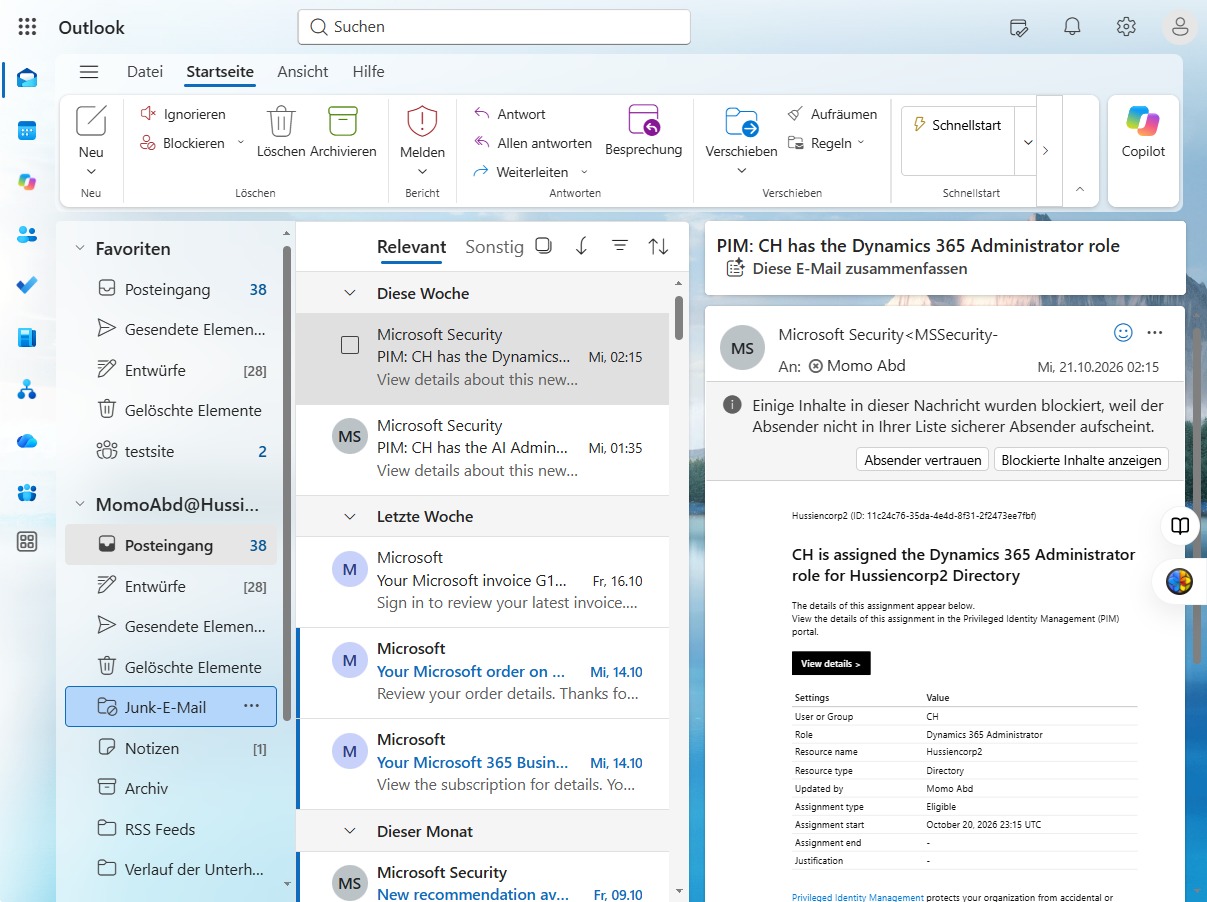
Task: Click the immersive reader book icon
Action: pyautogui.click(x=1180, y=526)
